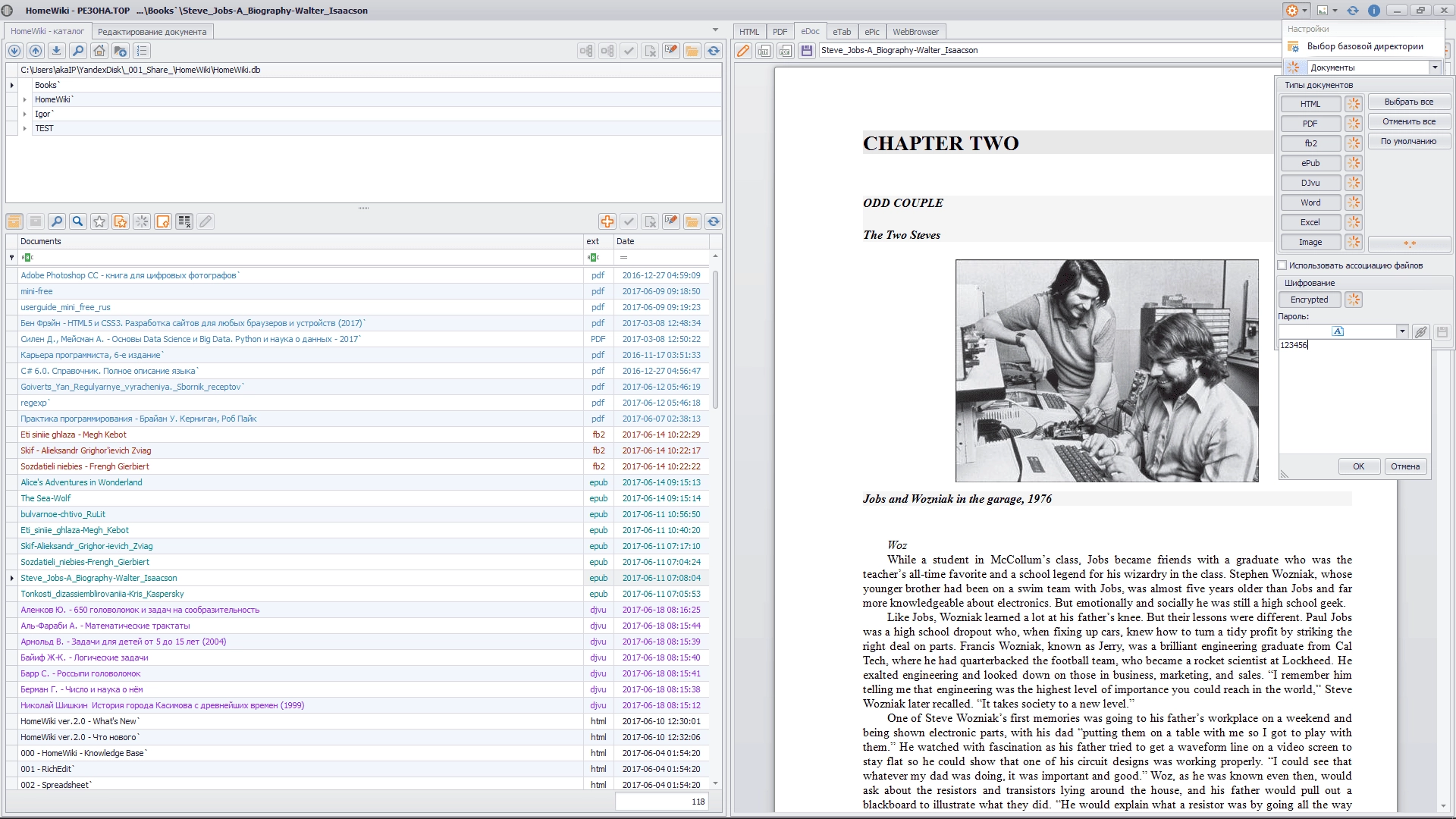This screenshot has height=819, width=1456.
Task: Sort by the Date column header
Action: point(661,241)
